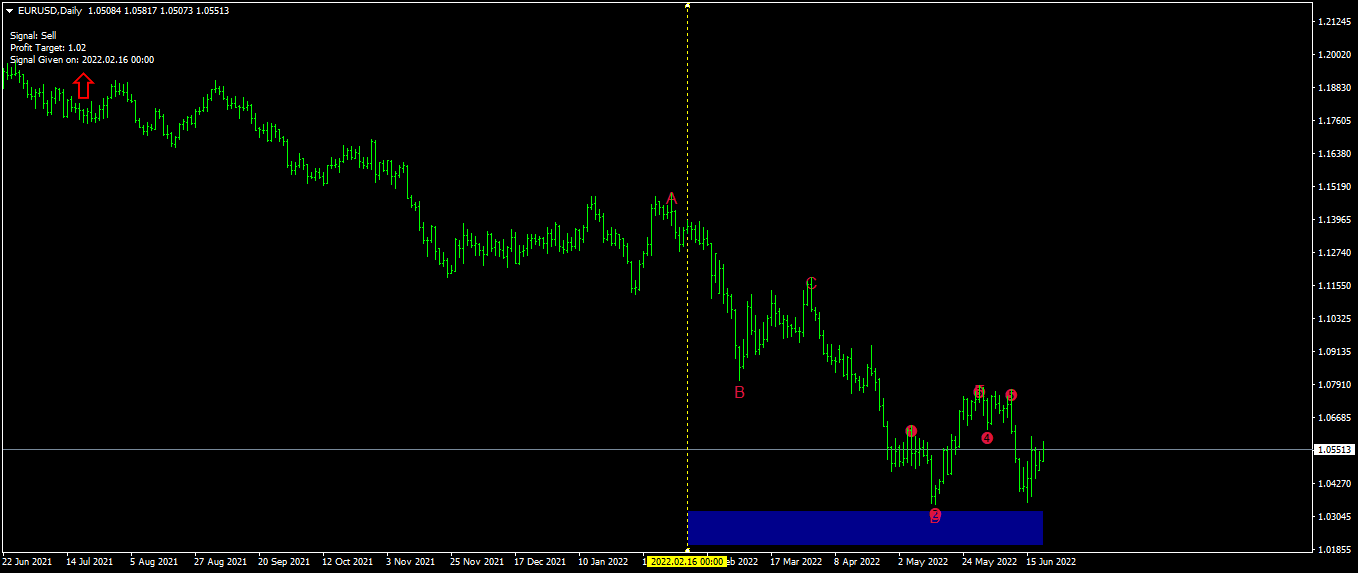Viewport: 1358px width, 573px height.
Task: Select the red wave label A
Action: (x=672, y=199)
